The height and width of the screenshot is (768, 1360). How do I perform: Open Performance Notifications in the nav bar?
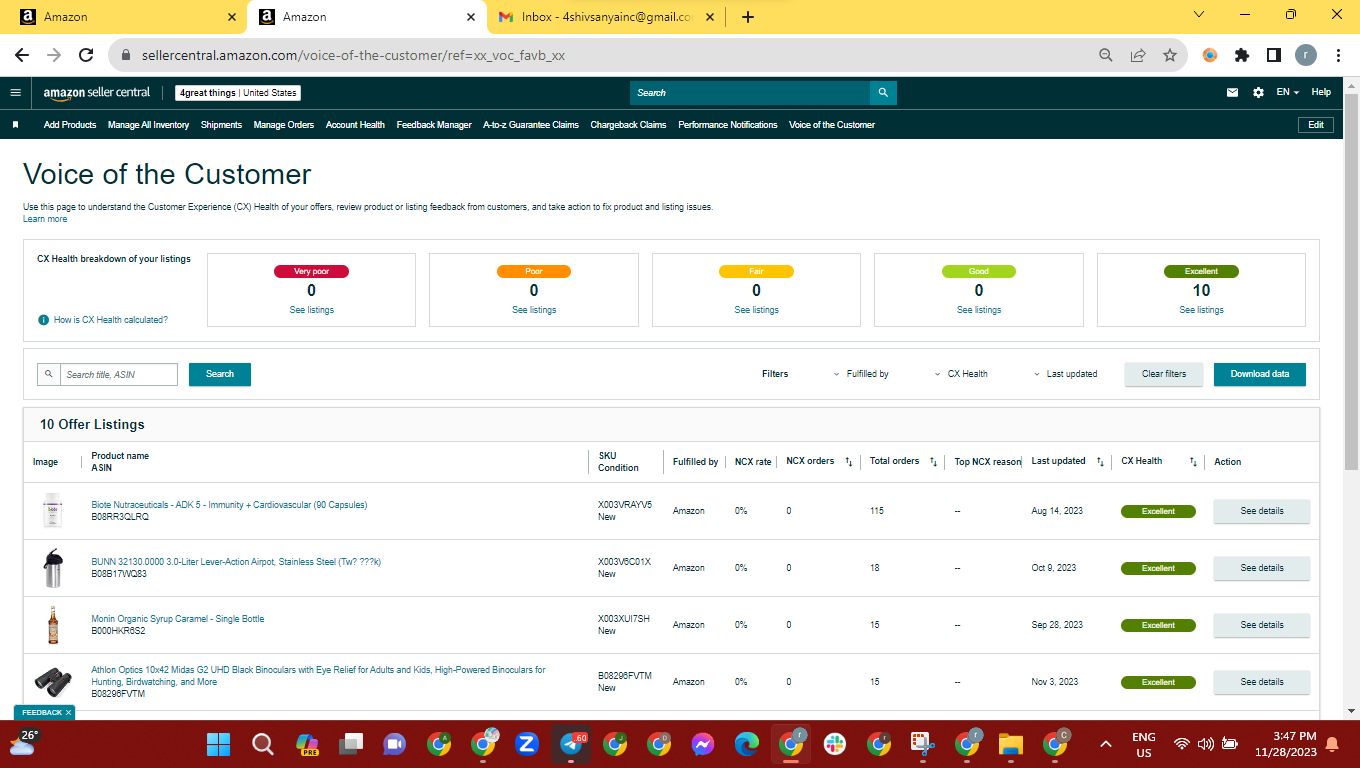728,125
